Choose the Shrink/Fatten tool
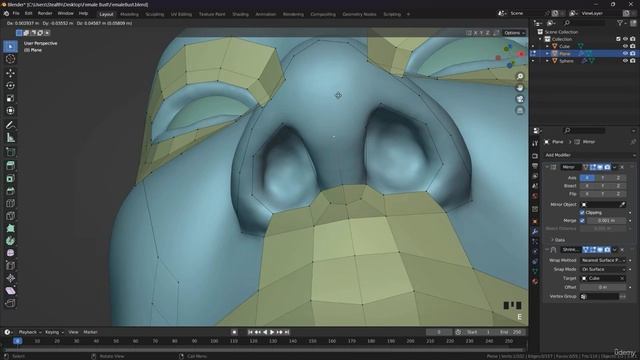 pyautogui.click(x=10, y=278)
